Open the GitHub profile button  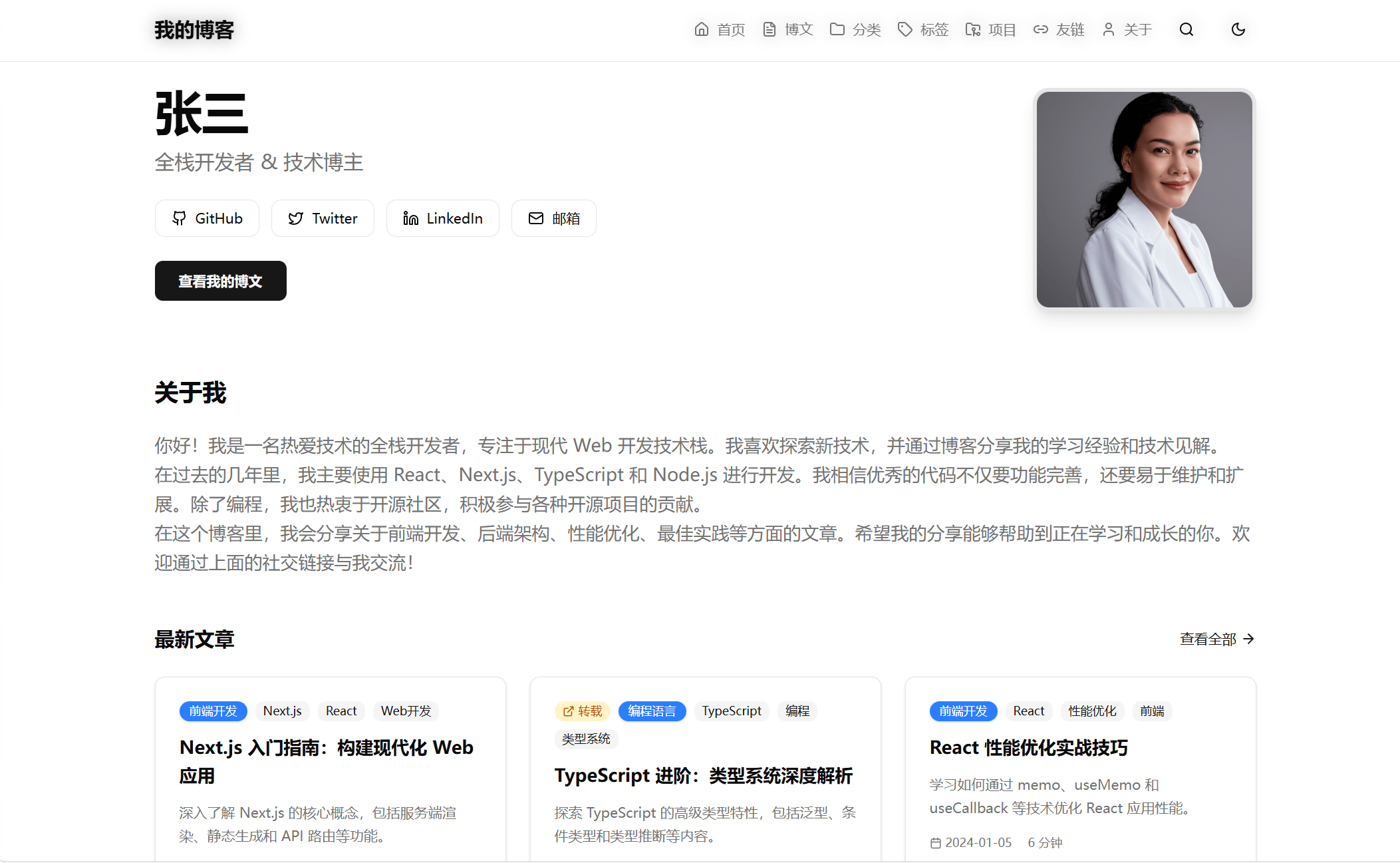pyautogui.click(x=207, y=218)
